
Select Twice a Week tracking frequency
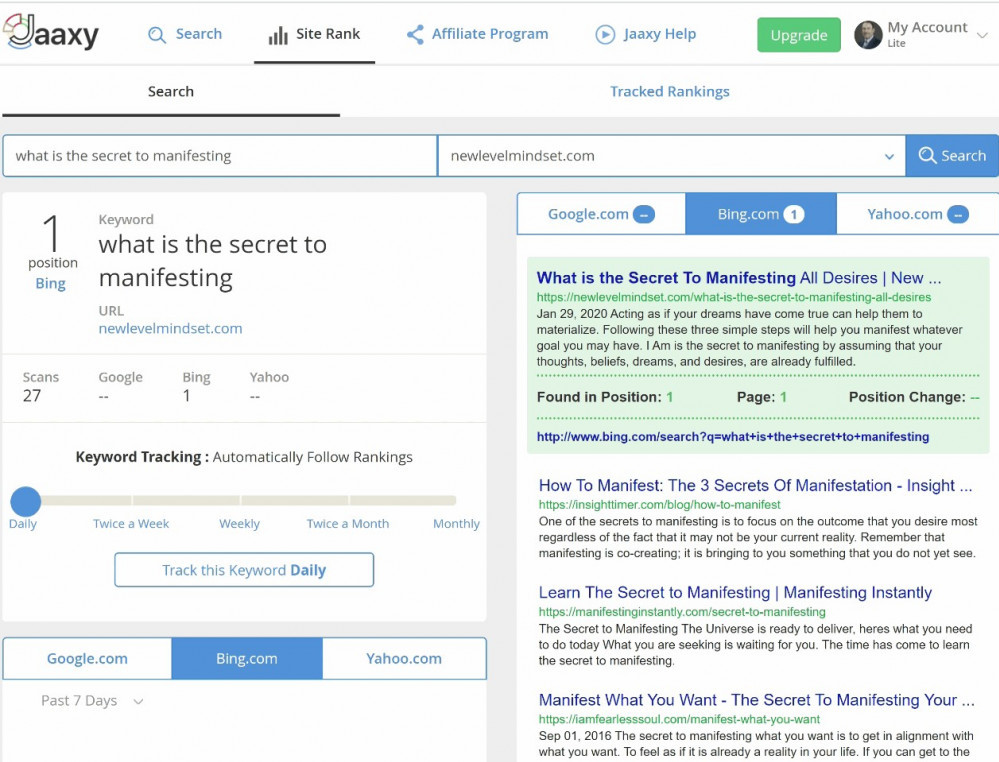coord(131,524)
